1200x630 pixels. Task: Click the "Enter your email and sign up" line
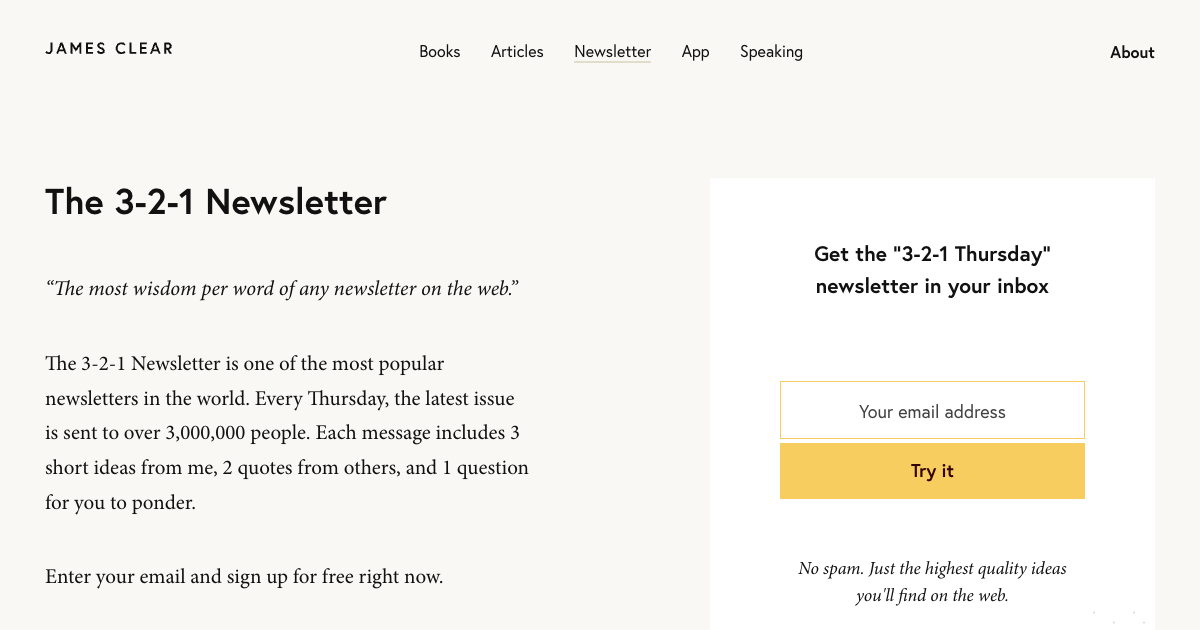click(x=244, y=577)
